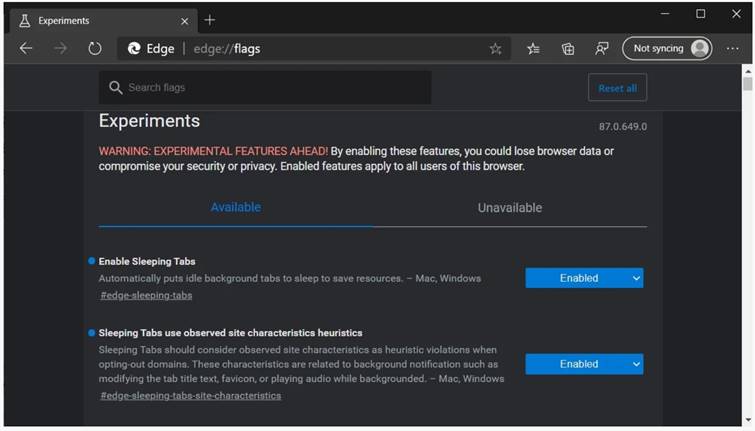Refresh the edge://flags page
Viewport: 755px width, 431px height.
pos(95,48)
